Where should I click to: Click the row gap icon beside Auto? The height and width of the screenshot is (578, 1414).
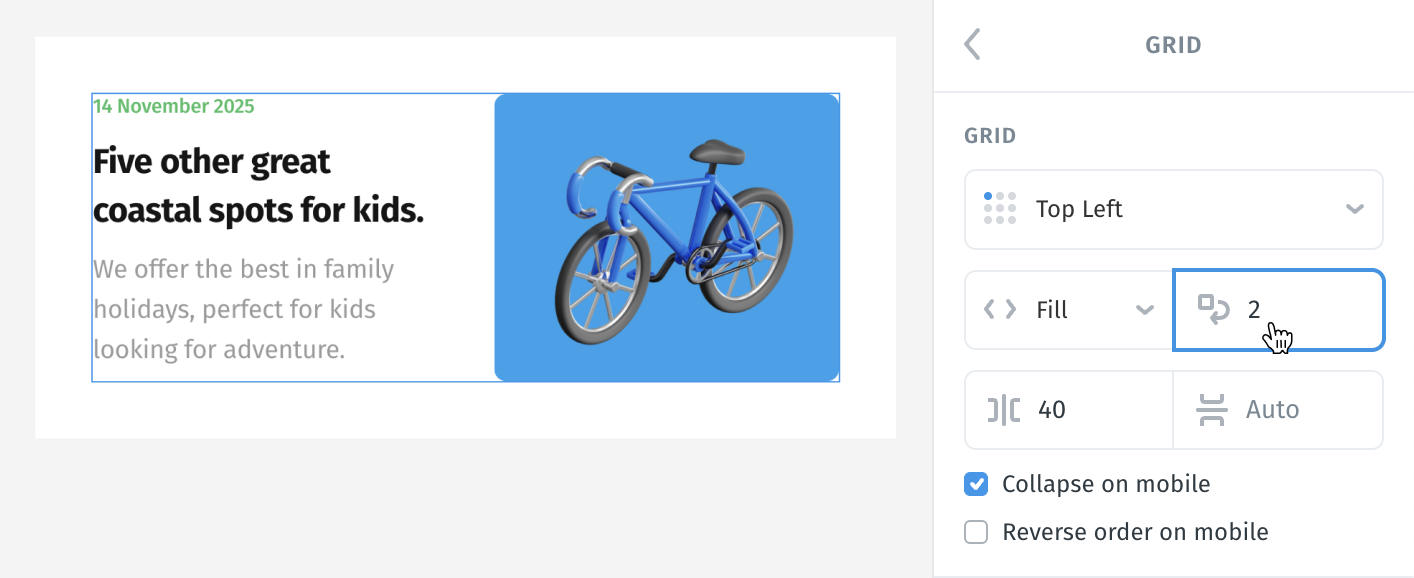(1212, 410)
